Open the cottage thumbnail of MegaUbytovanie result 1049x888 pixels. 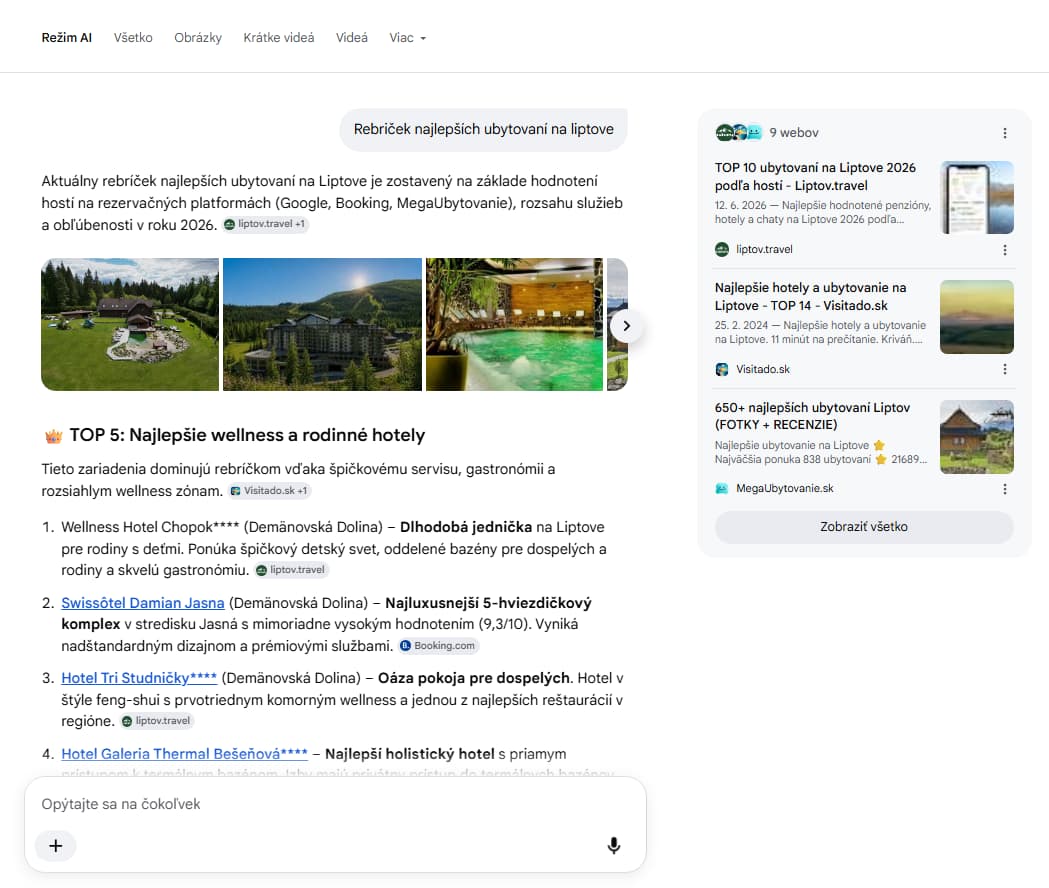pyautogui.click(x=977, y=437)
